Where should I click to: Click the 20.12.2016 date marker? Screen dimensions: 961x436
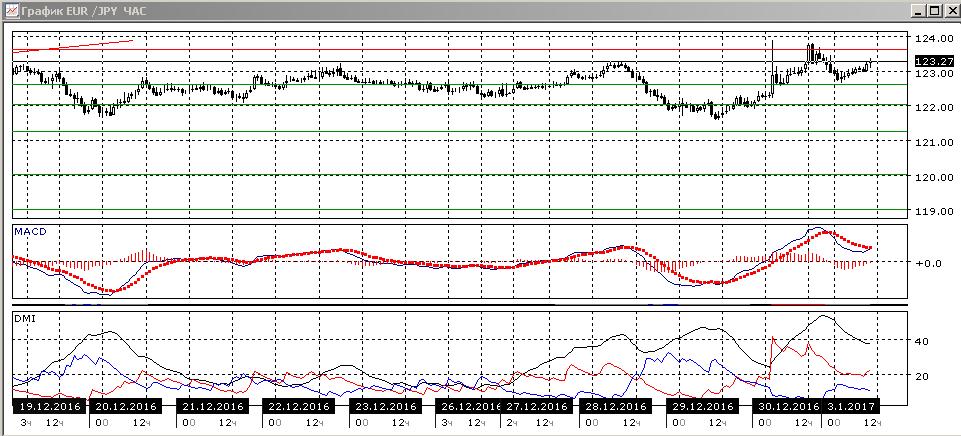[126, 406]
